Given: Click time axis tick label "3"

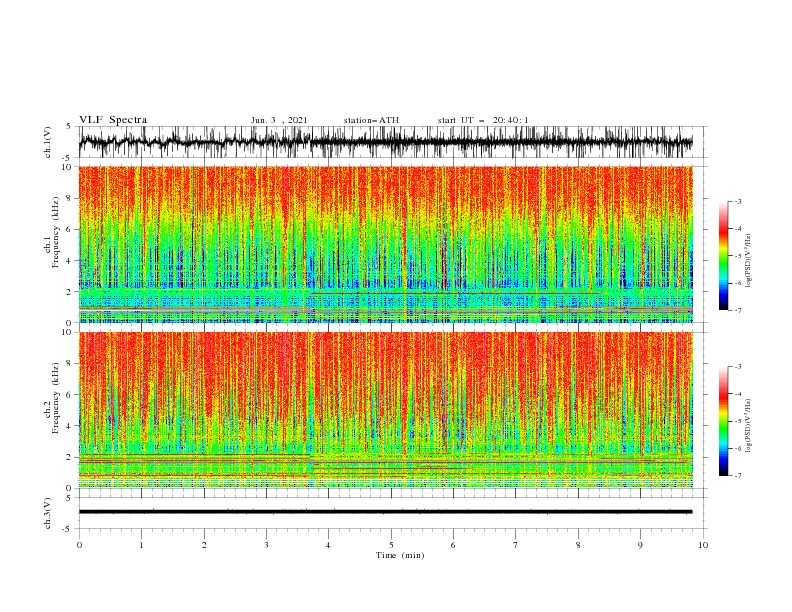Looking at the screenshot, I should point(266,545).
